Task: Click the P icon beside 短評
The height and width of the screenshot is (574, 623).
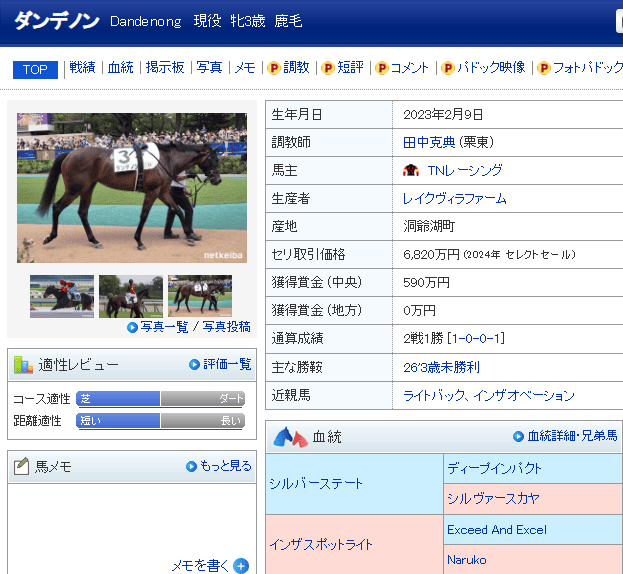Action: pyautogui.click(x=328, y=68)
